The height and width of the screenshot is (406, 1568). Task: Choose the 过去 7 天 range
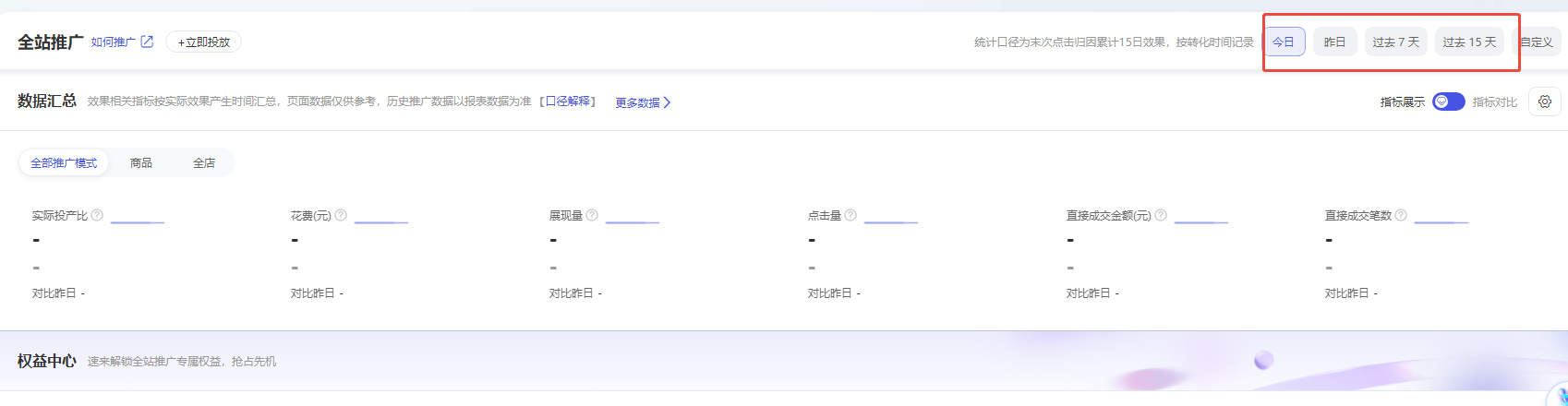(x=1395, y=42)
